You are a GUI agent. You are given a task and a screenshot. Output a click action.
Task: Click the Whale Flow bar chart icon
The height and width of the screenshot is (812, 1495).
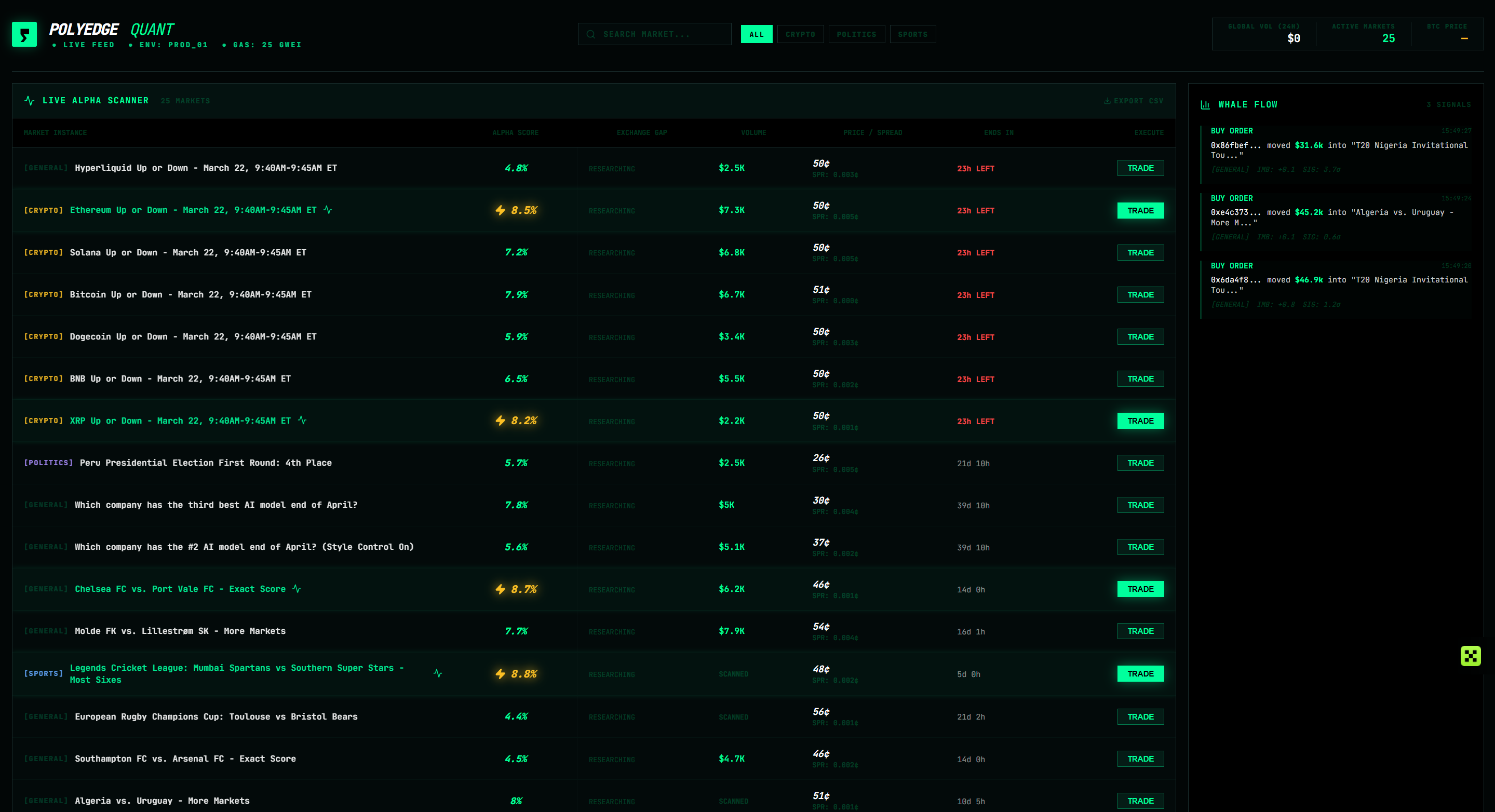pyautogui.click(x=1205, y=104)
